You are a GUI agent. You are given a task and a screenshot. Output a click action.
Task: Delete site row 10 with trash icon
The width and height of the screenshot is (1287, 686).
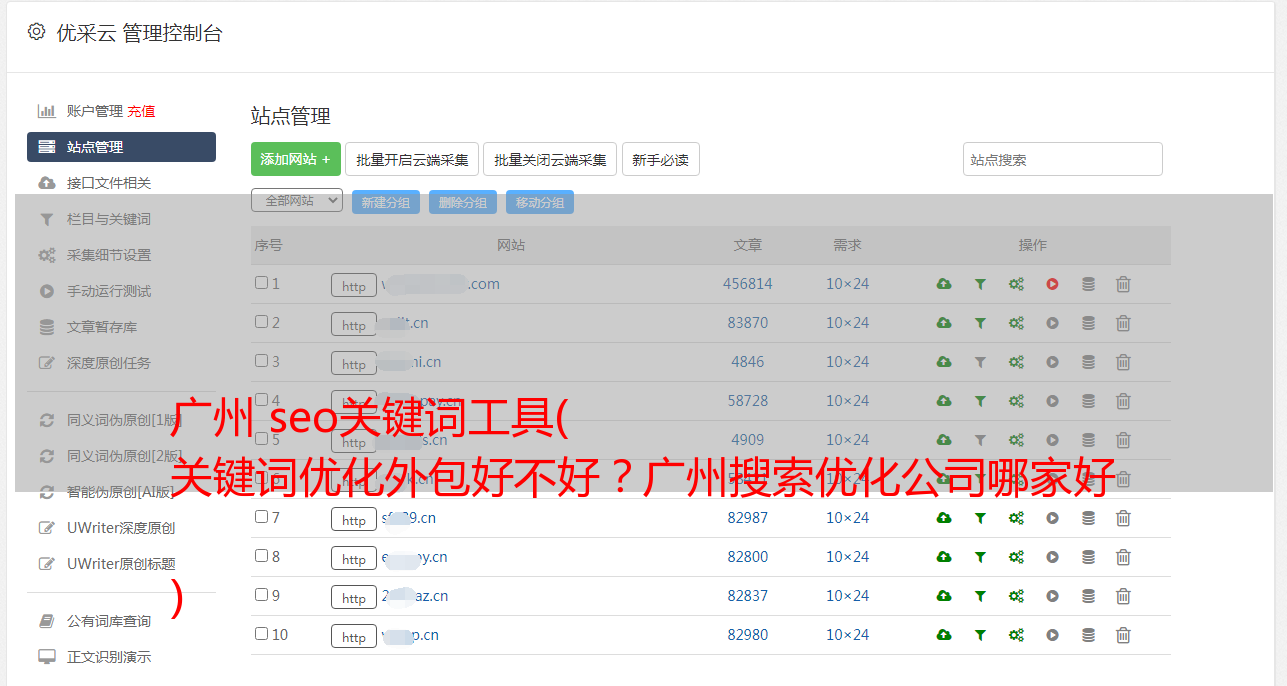pyautogui.click(x=1123, y=635)
